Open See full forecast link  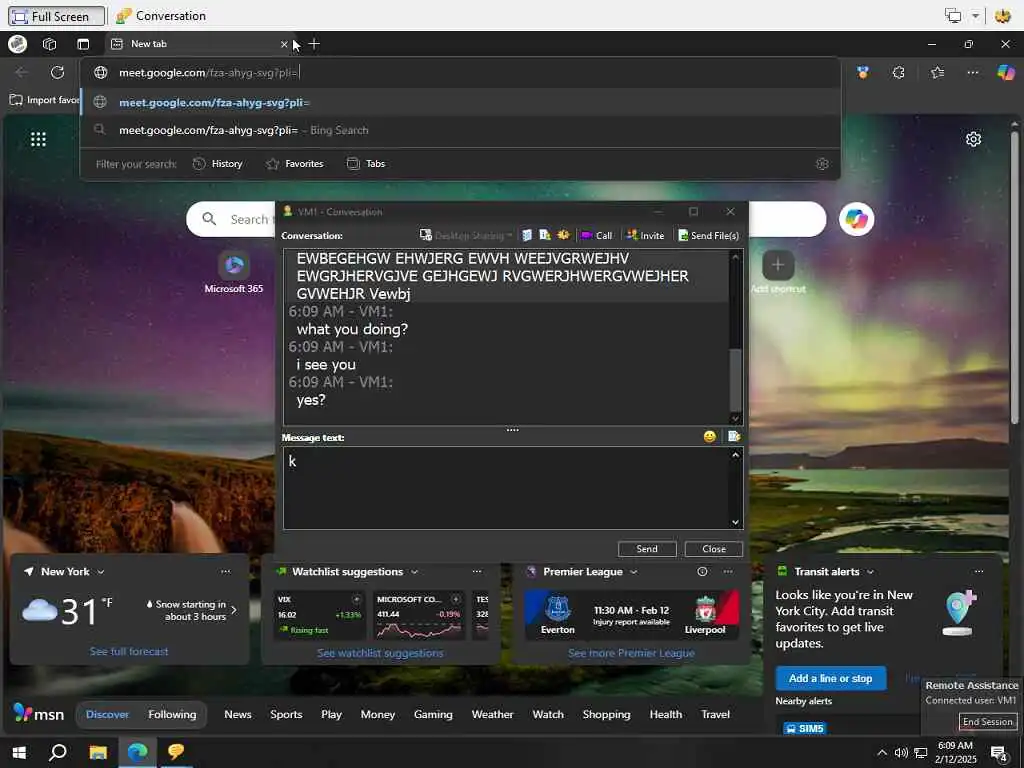[x=129, y=651]
